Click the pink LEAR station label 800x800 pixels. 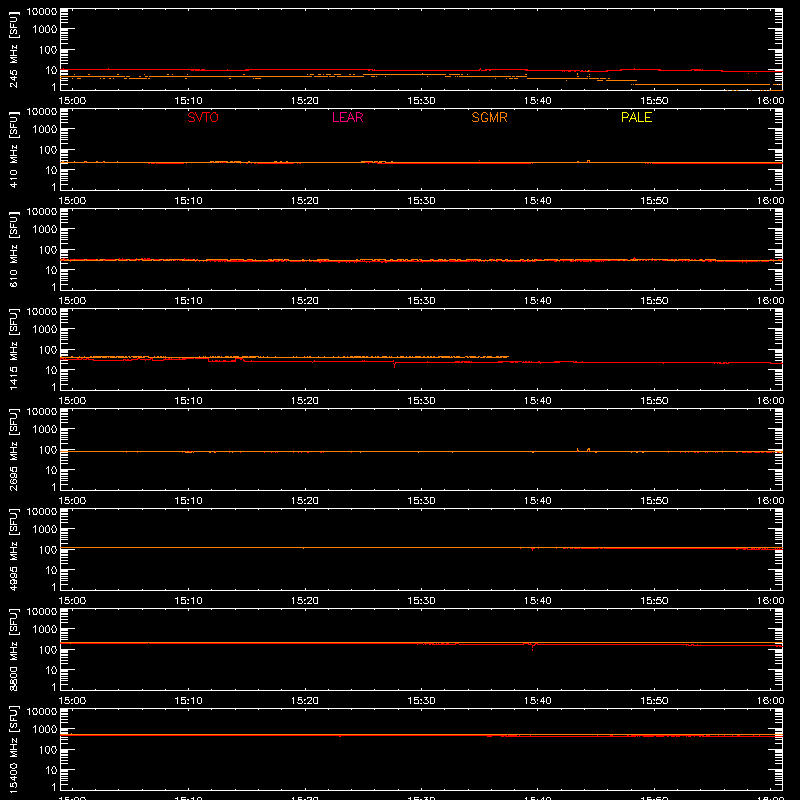347,117
